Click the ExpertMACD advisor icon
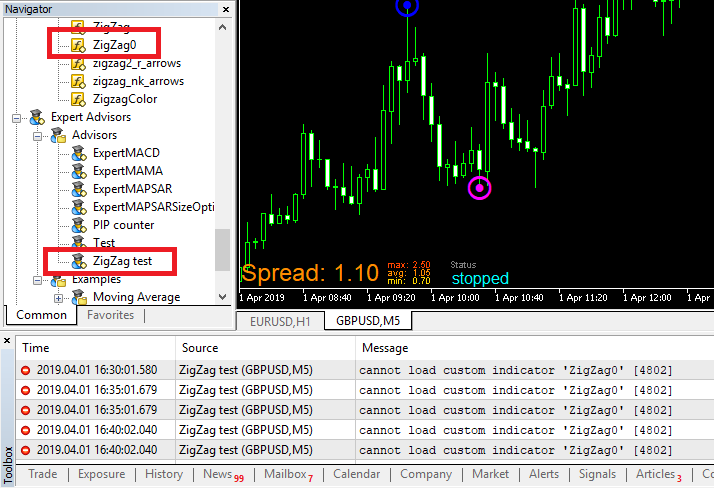This screenshot has height=488, width=714. pos(79,153)
